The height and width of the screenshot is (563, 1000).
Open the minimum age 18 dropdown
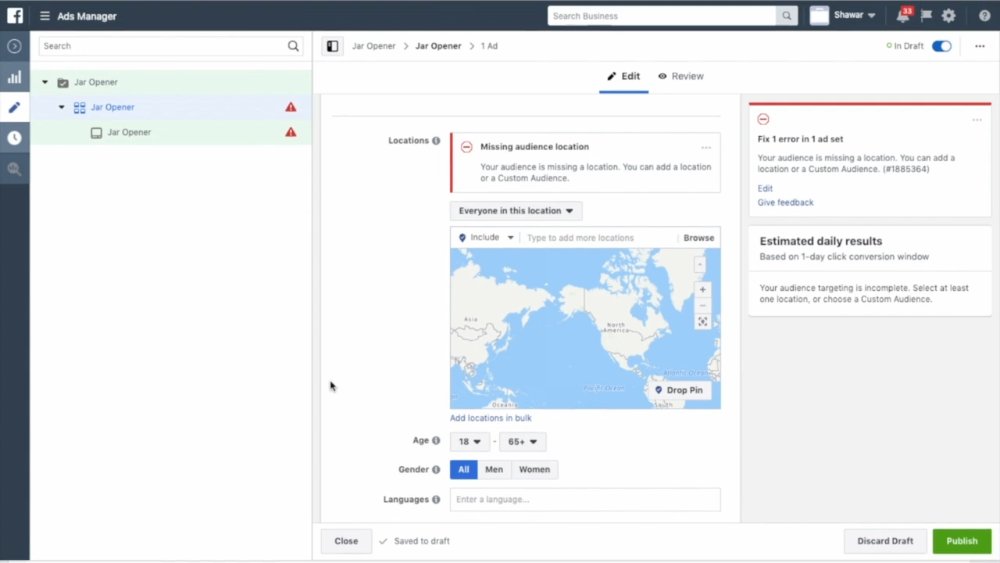(x=470, y=441)
